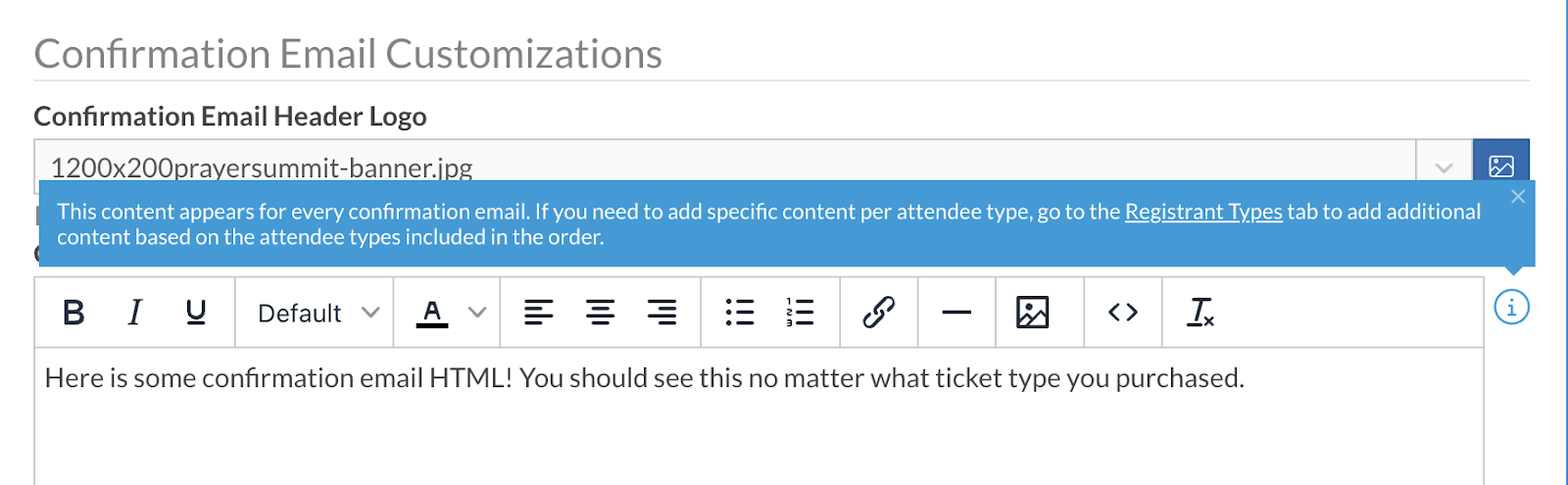Align text to the left
The image size is (1568, 485).
[x=538, y=313]
